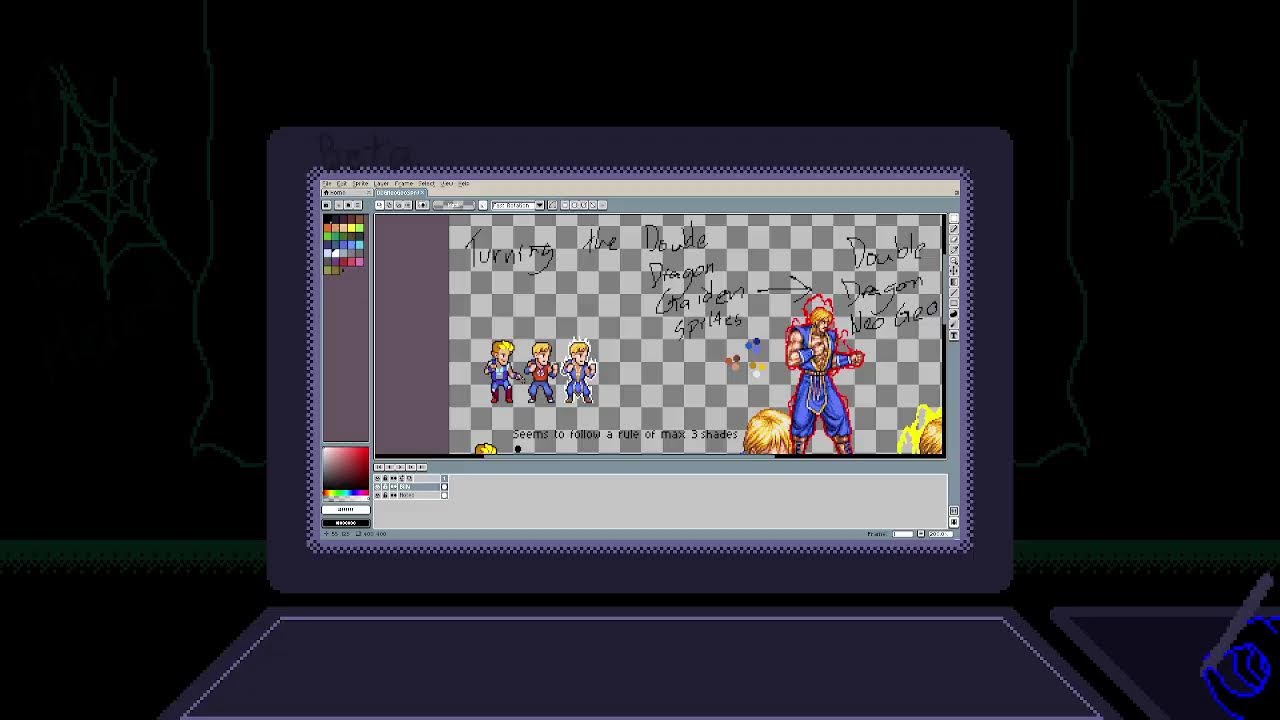The image size is (1280, 720).
Task: Click the palette options icon above swatches
Action: [x=357, y=205]
